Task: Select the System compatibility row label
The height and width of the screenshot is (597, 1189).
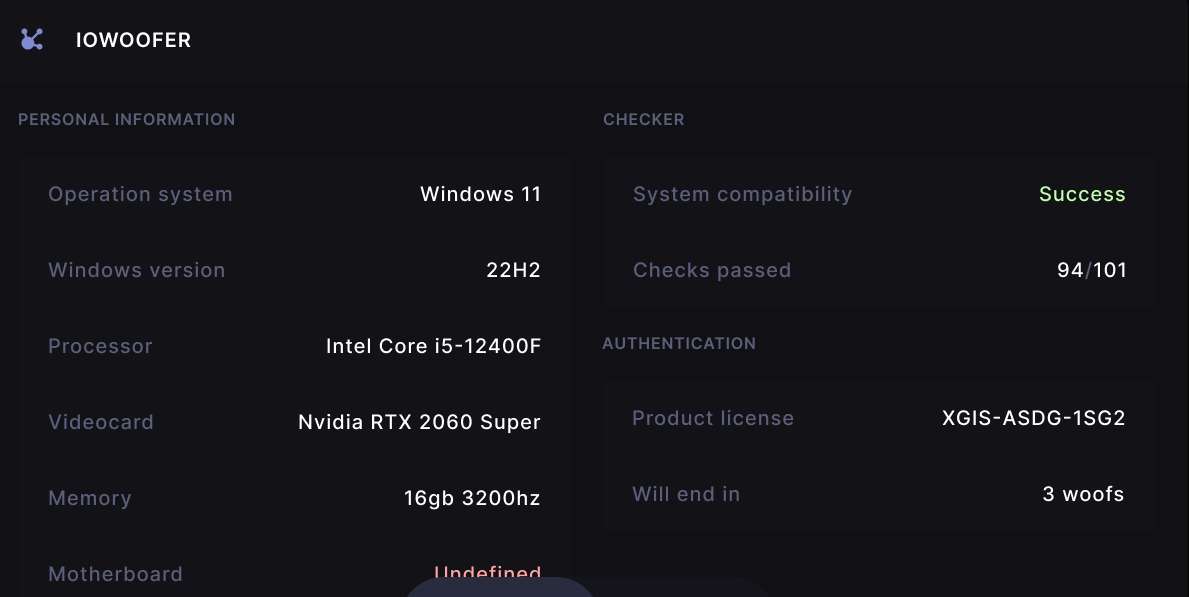Action: [742, 194]
